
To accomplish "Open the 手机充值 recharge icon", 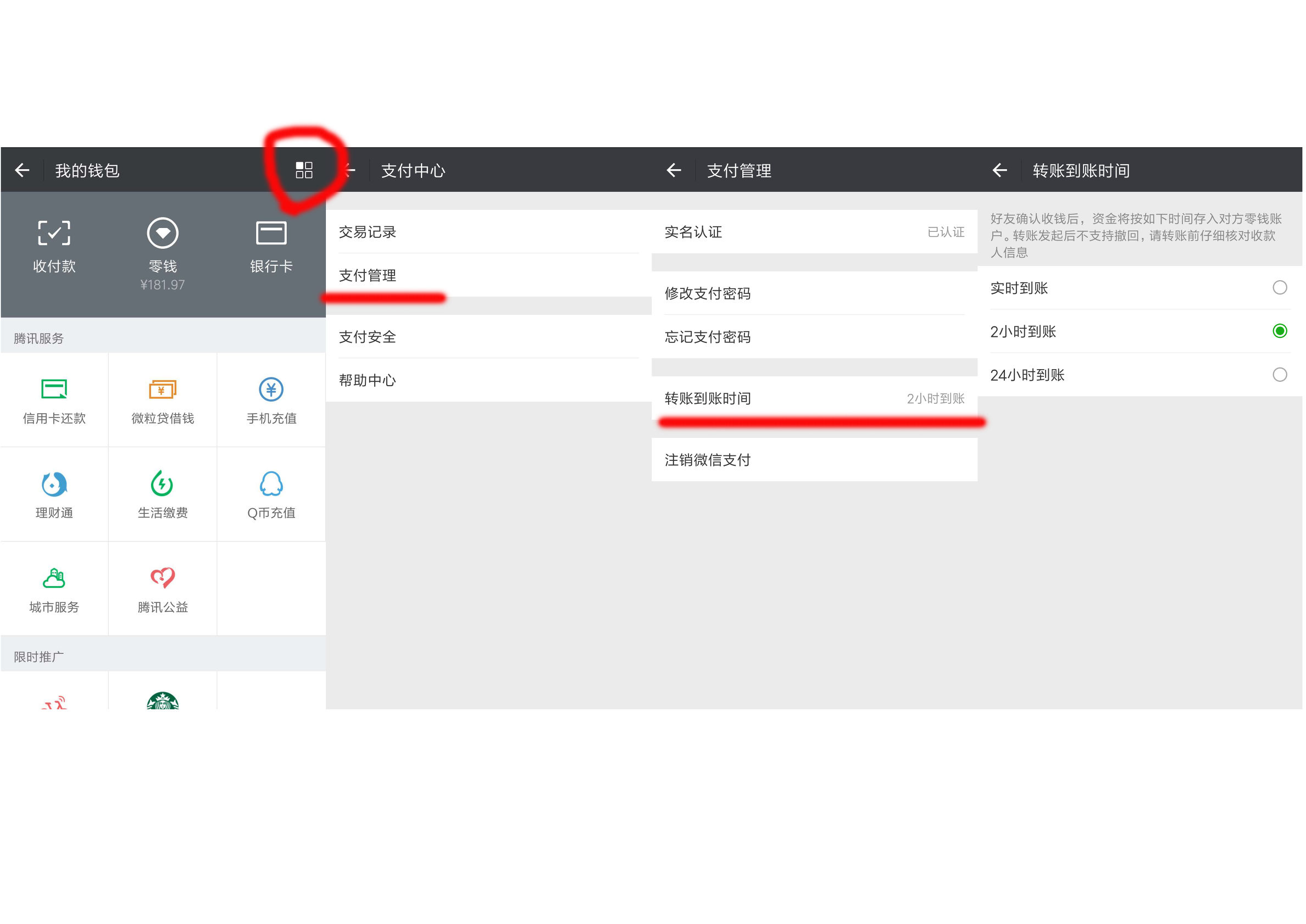I will click(271, 398).
